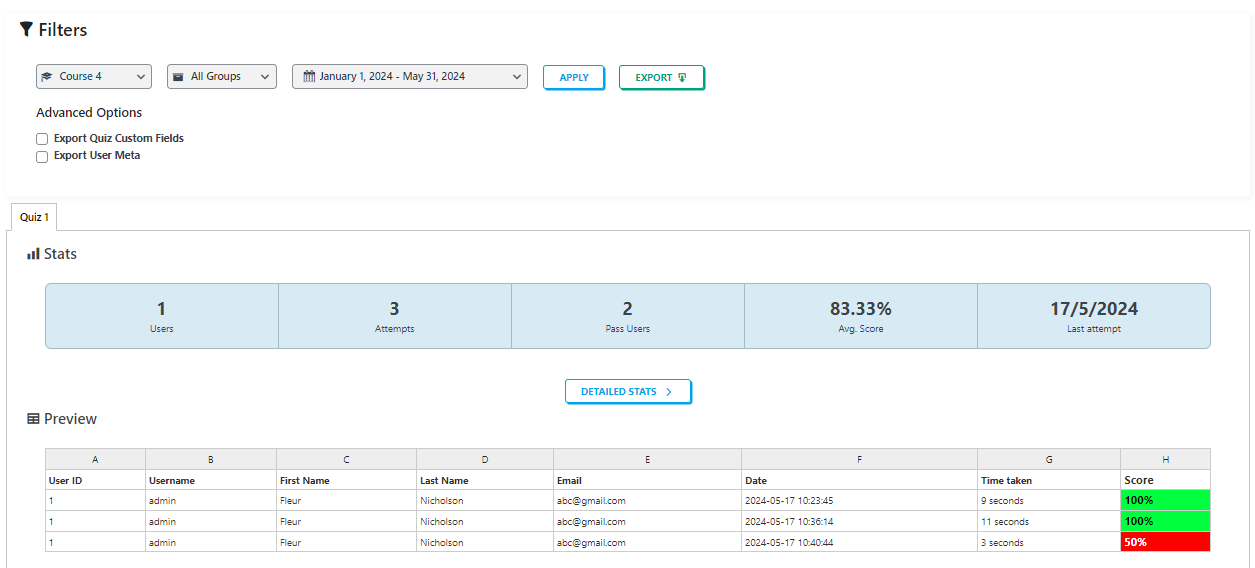Click the Stats bar chart icon

33,254
